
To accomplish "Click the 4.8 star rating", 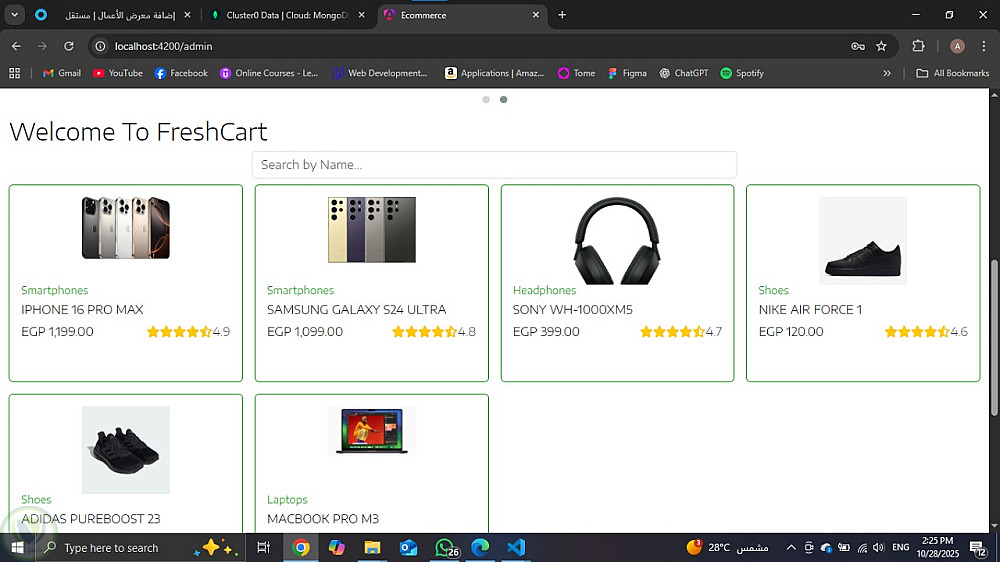I will 434,332.
